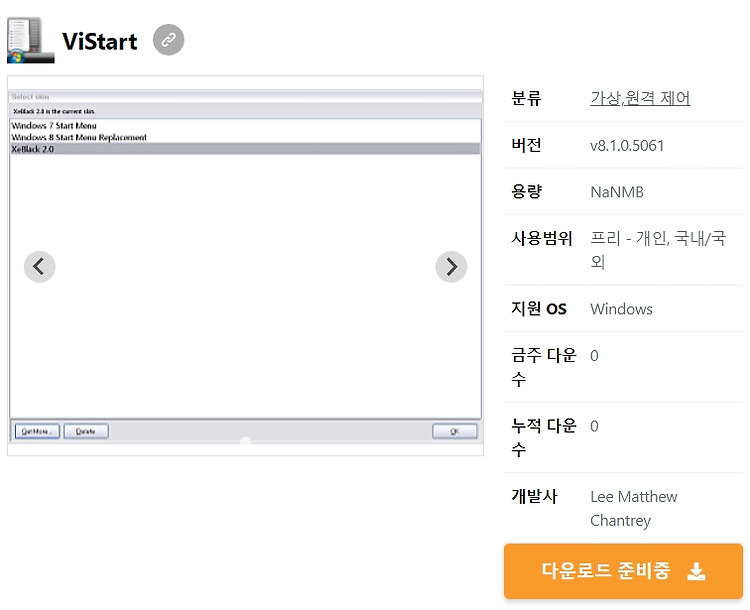
Task: Choose the highlighted XeBlack 2.0 skin
Action: (245, 149)
